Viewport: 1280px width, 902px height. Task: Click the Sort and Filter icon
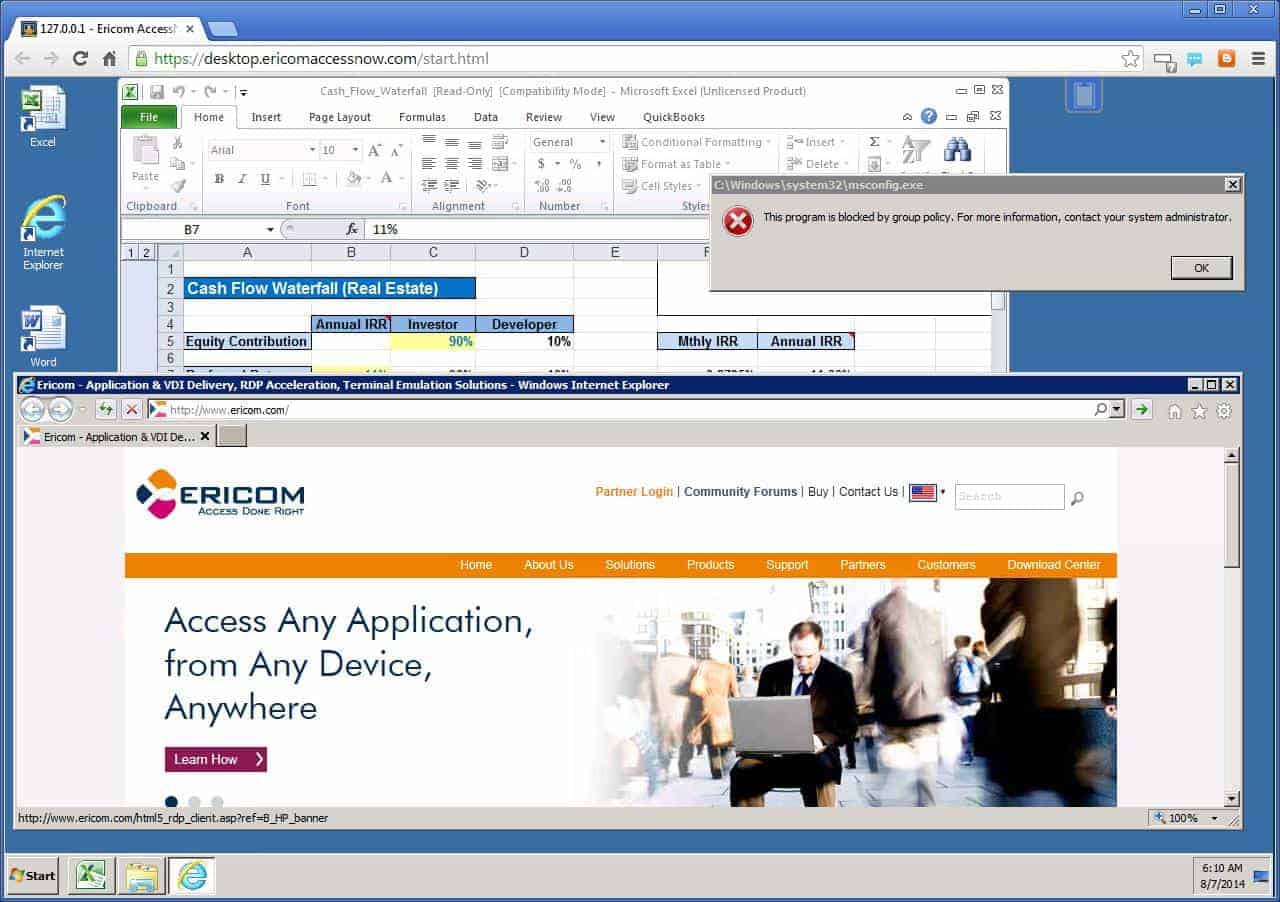click(916, 151)
